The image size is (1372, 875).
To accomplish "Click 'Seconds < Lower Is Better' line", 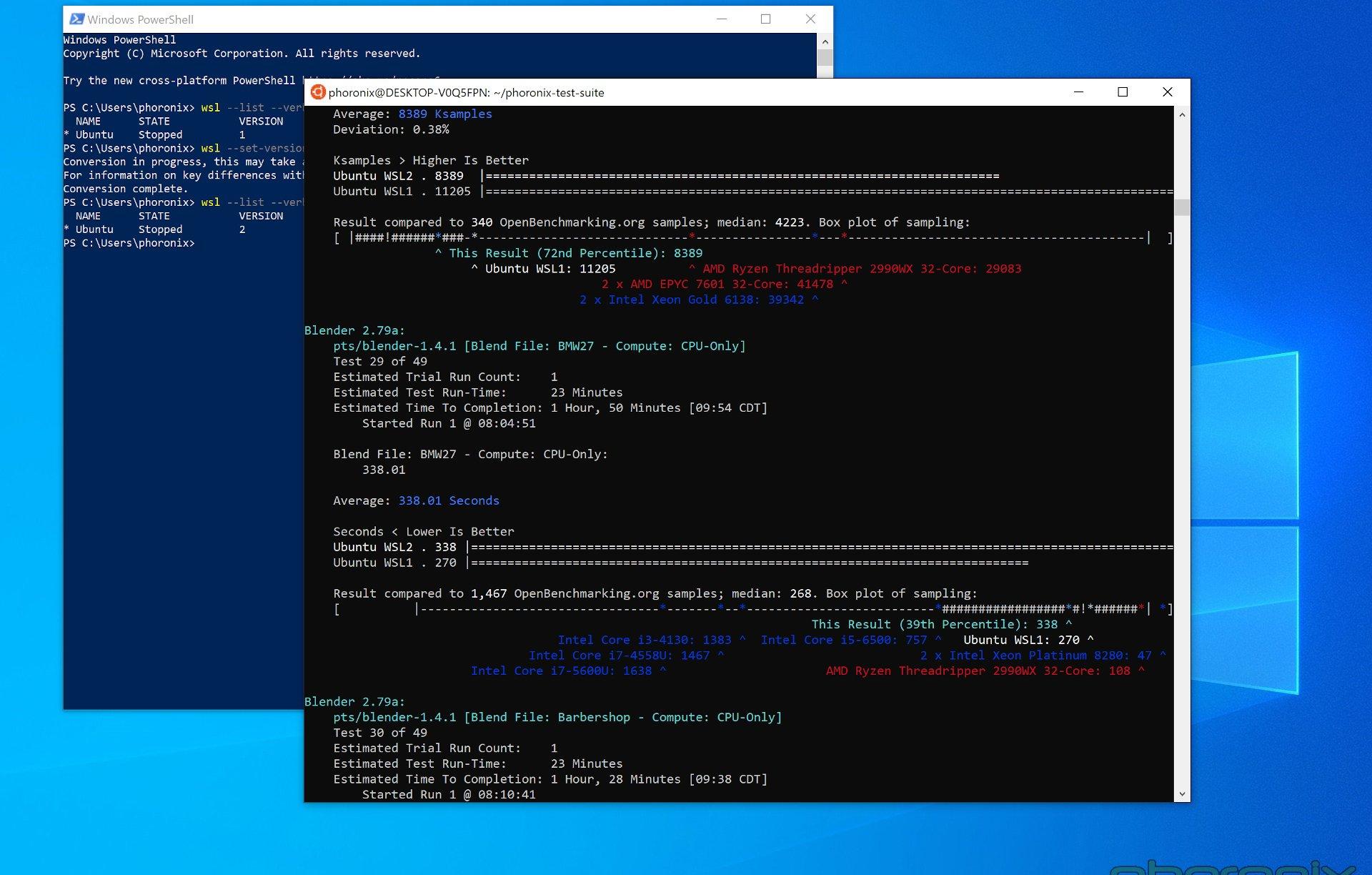I will (x=424, y=531).
